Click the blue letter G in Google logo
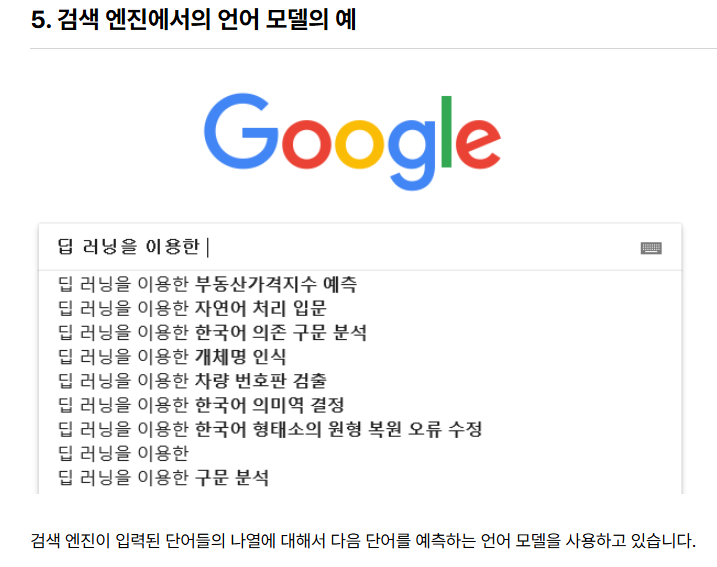This screenshot has height=567, width=717. click(x=241, y=131)
